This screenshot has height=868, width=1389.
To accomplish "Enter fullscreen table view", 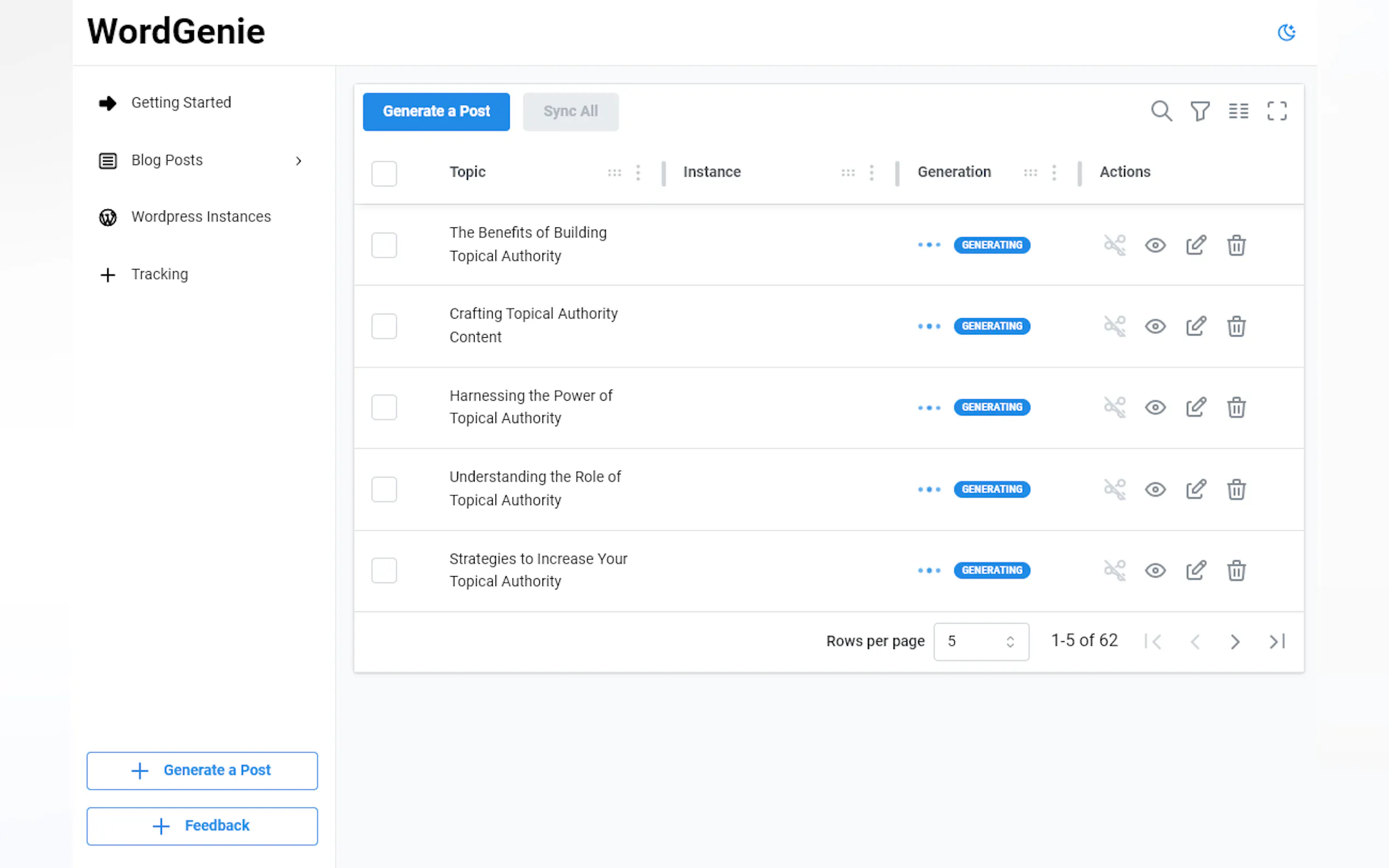I will (x=1276, y=111).
